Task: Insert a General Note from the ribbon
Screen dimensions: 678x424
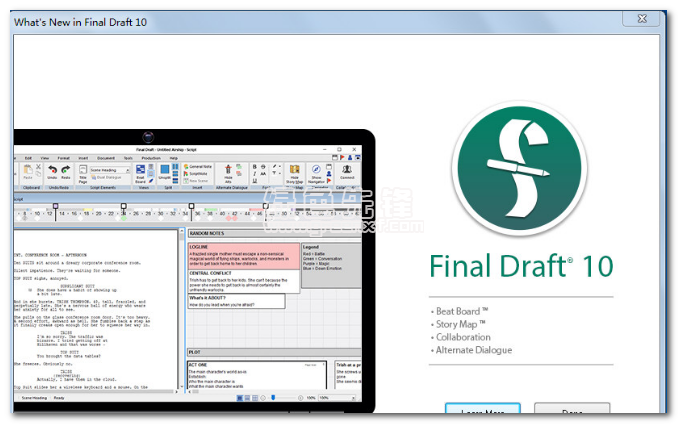Action: point(198,166)
